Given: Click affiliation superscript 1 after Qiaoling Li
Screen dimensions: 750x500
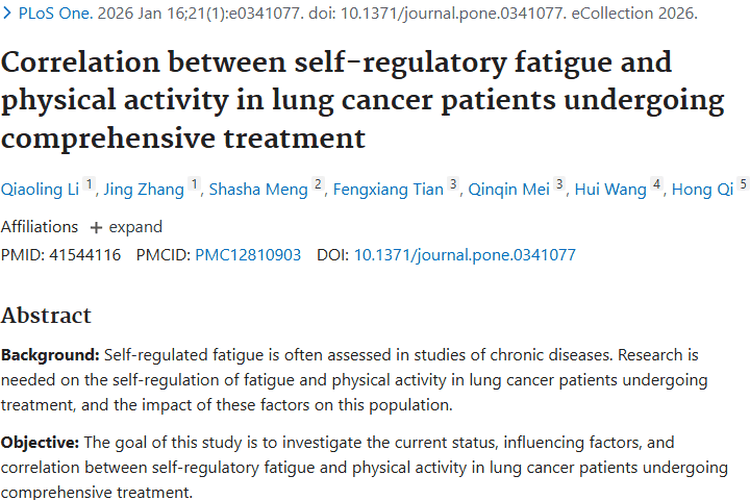Looking at the screenshot, I should [x=88, y=185].
